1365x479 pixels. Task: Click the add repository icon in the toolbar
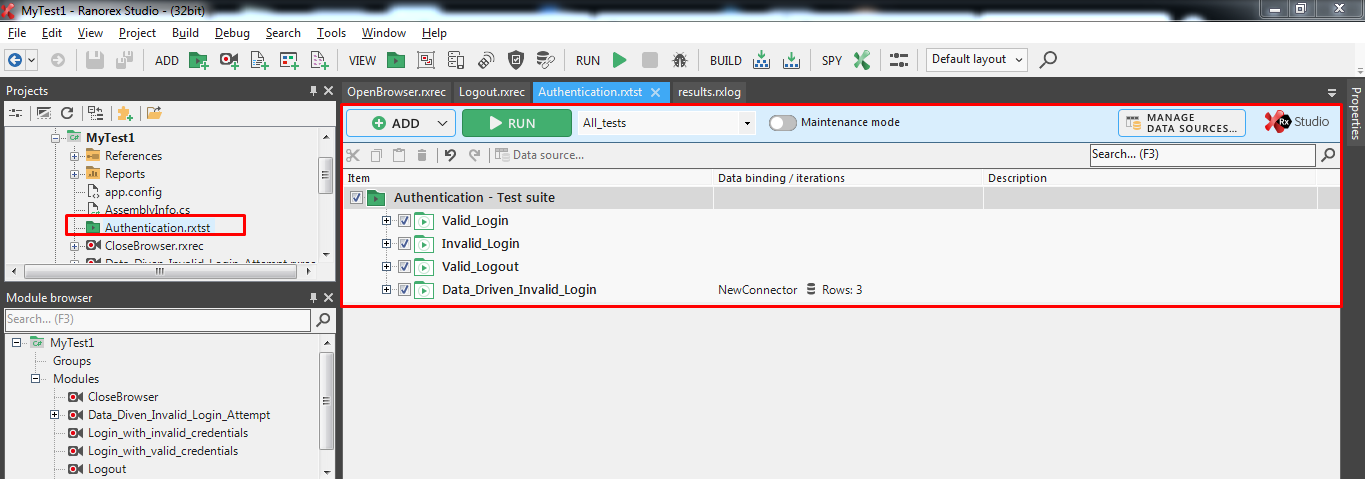[289, 60]
